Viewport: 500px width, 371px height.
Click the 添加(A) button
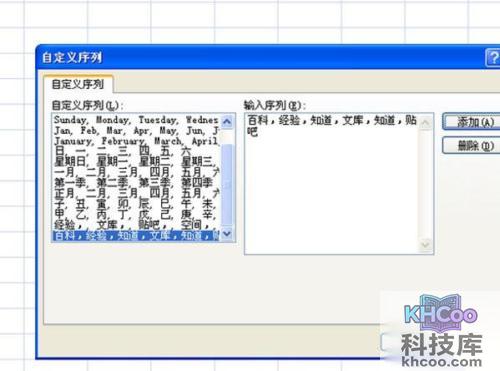471,122
